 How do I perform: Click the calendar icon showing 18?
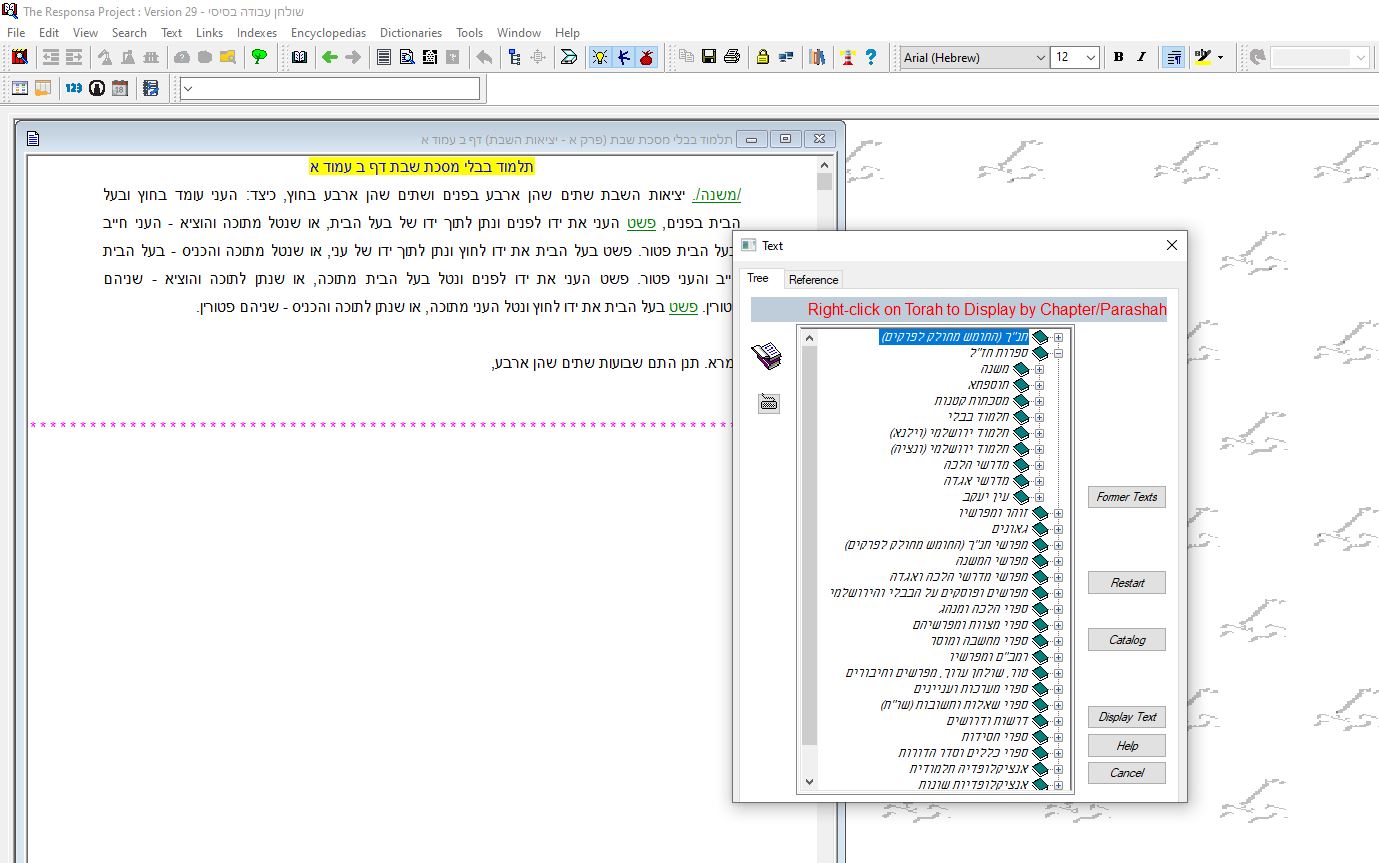pyautogui.click(x=120, y=88)
